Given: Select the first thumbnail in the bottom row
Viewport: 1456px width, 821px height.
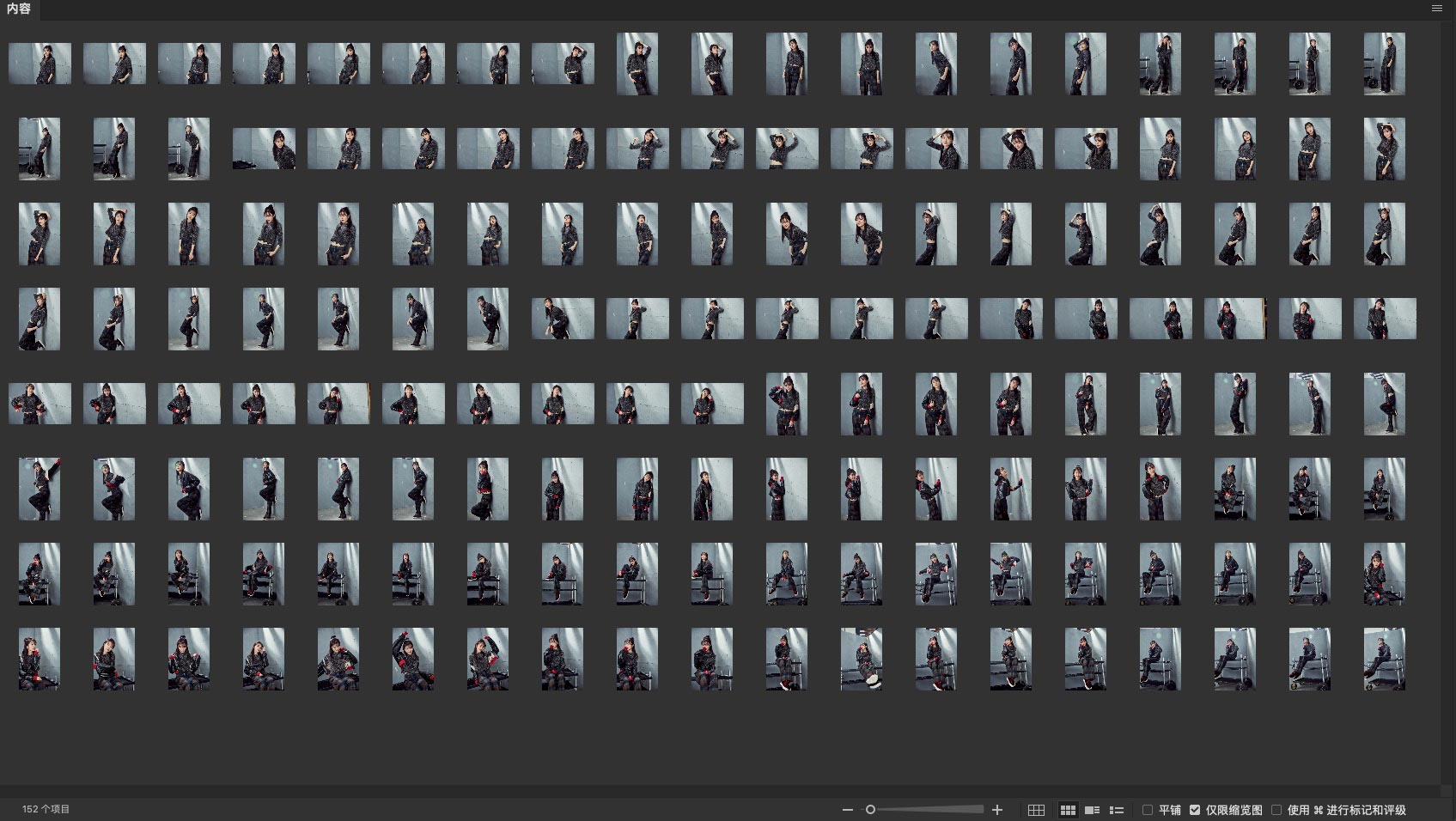Looking at the screenshot, I should tap(40, 659).
